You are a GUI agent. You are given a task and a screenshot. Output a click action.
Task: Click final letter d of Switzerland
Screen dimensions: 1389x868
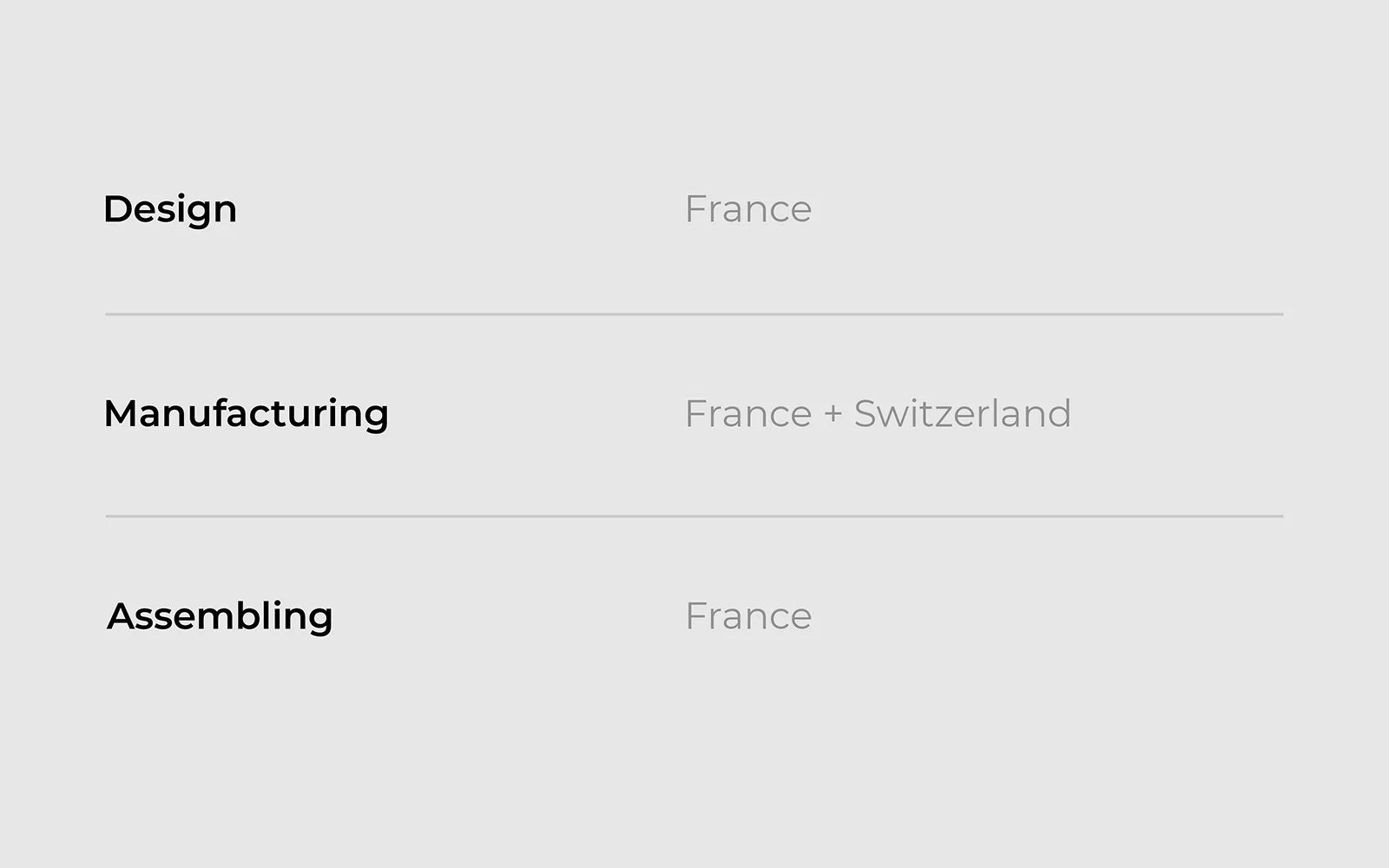coord(1060,413)
